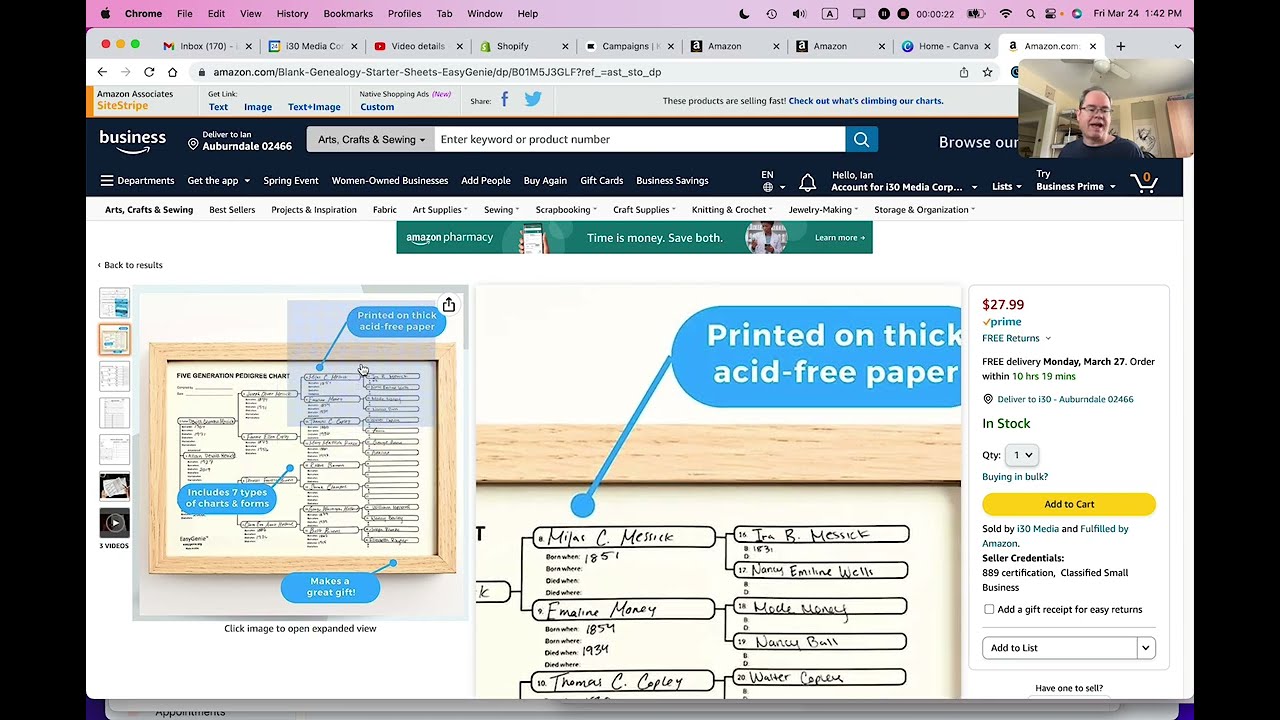Click Try Business Prime dropdown
1280x720 pixels.
(1075, 181)
